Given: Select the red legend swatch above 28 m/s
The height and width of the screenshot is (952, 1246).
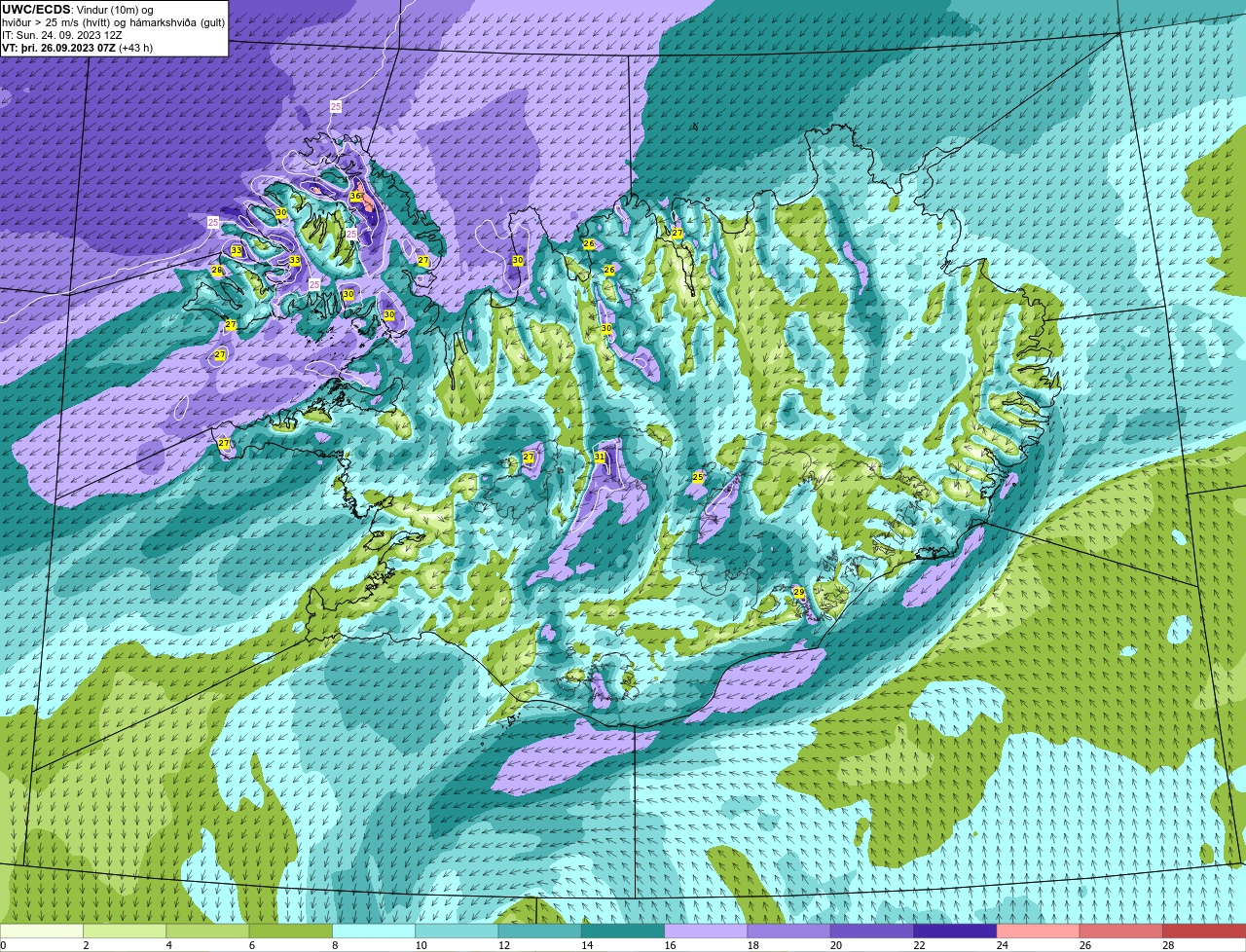Looking at the screenshot, I should tap(1204, 931).
